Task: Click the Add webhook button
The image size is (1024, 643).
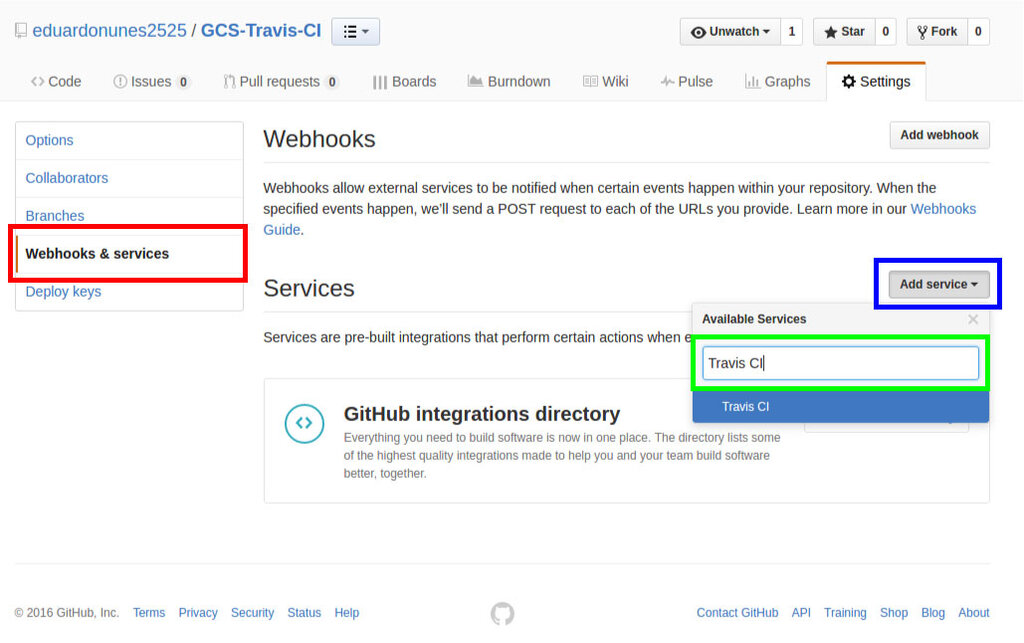Action: click(x=939, y=135)
